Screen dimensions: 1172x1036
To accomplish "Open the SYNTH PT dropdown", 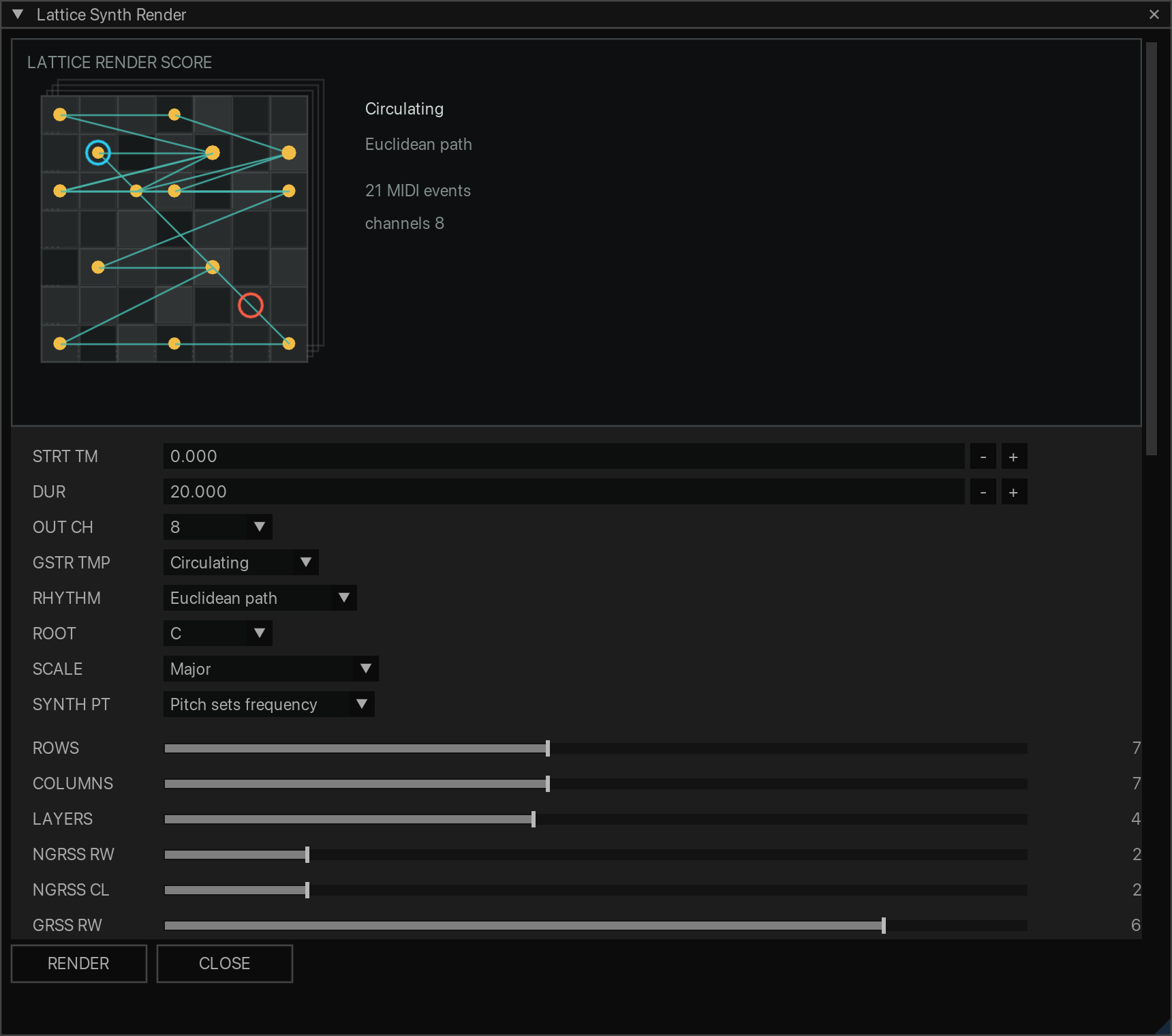I will point(269,704).
